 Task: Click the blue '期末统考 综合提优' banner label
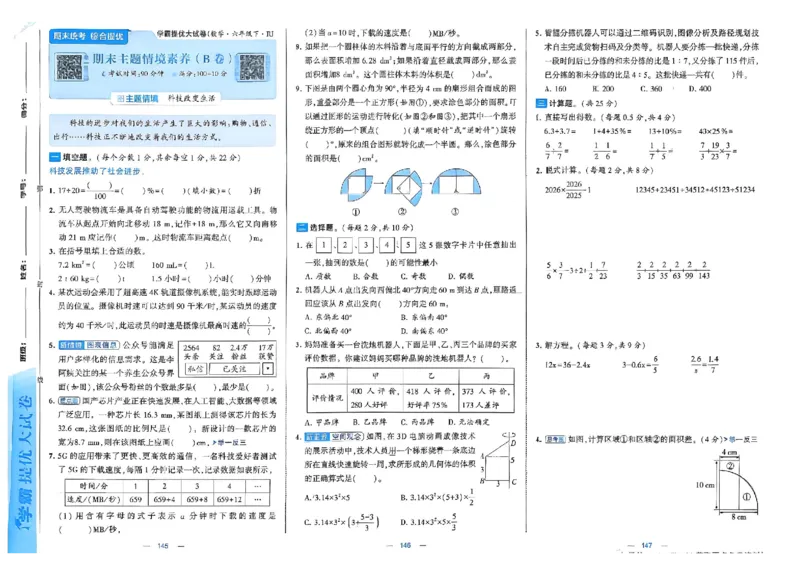pyautogui.click(x=89, y=36)
